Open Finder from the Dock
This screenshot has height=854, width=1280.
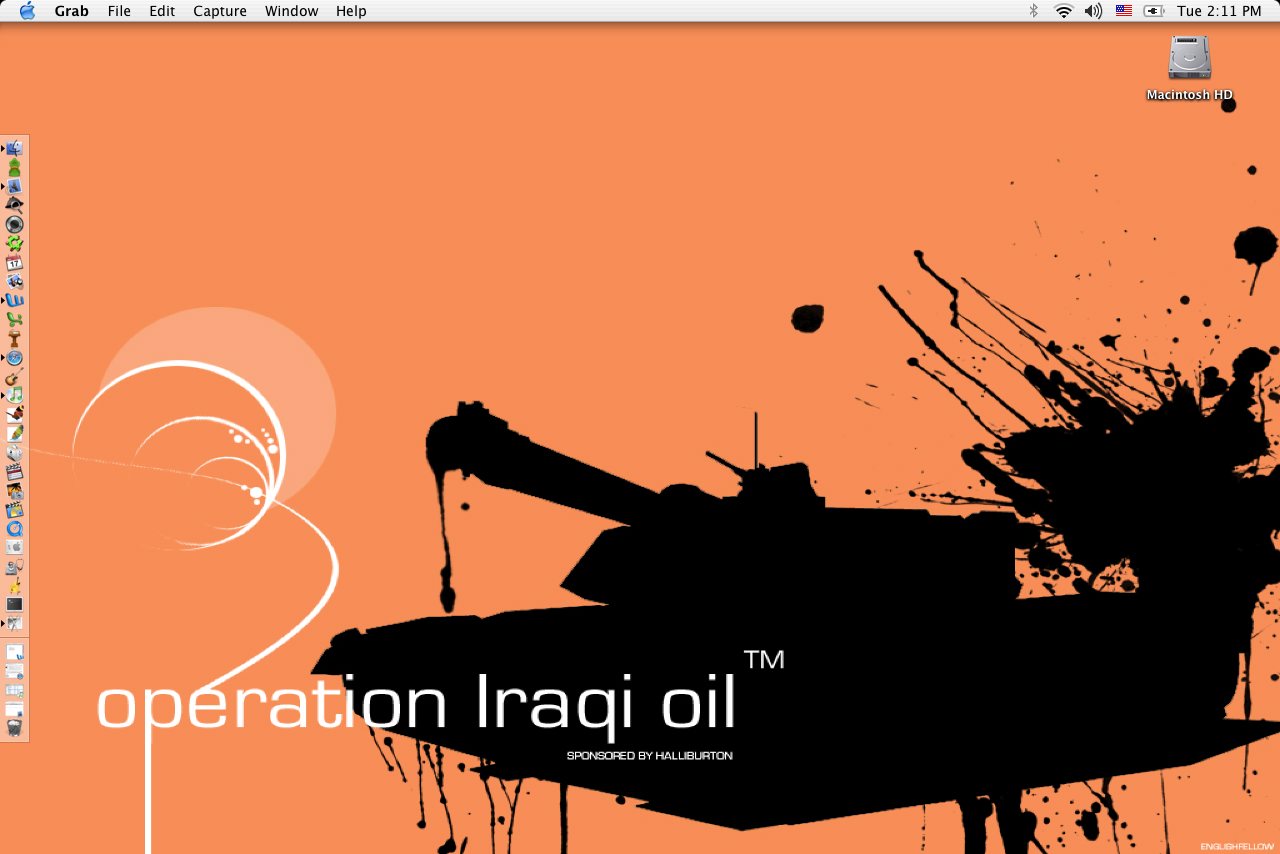pyautogui.click(x=14, y=148)
